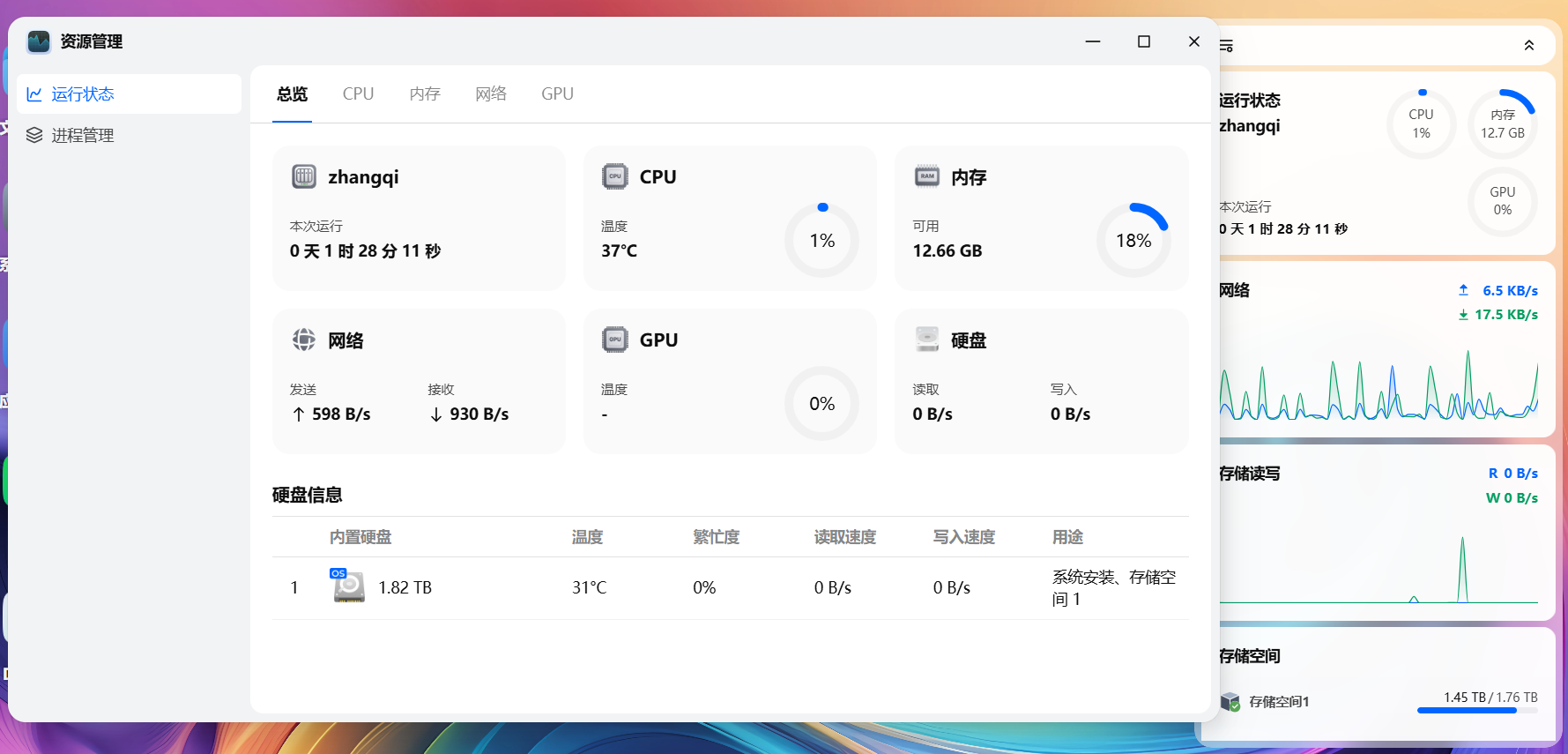
Task: Click the Resource Manager app logo icon
Action: point(39,41)
